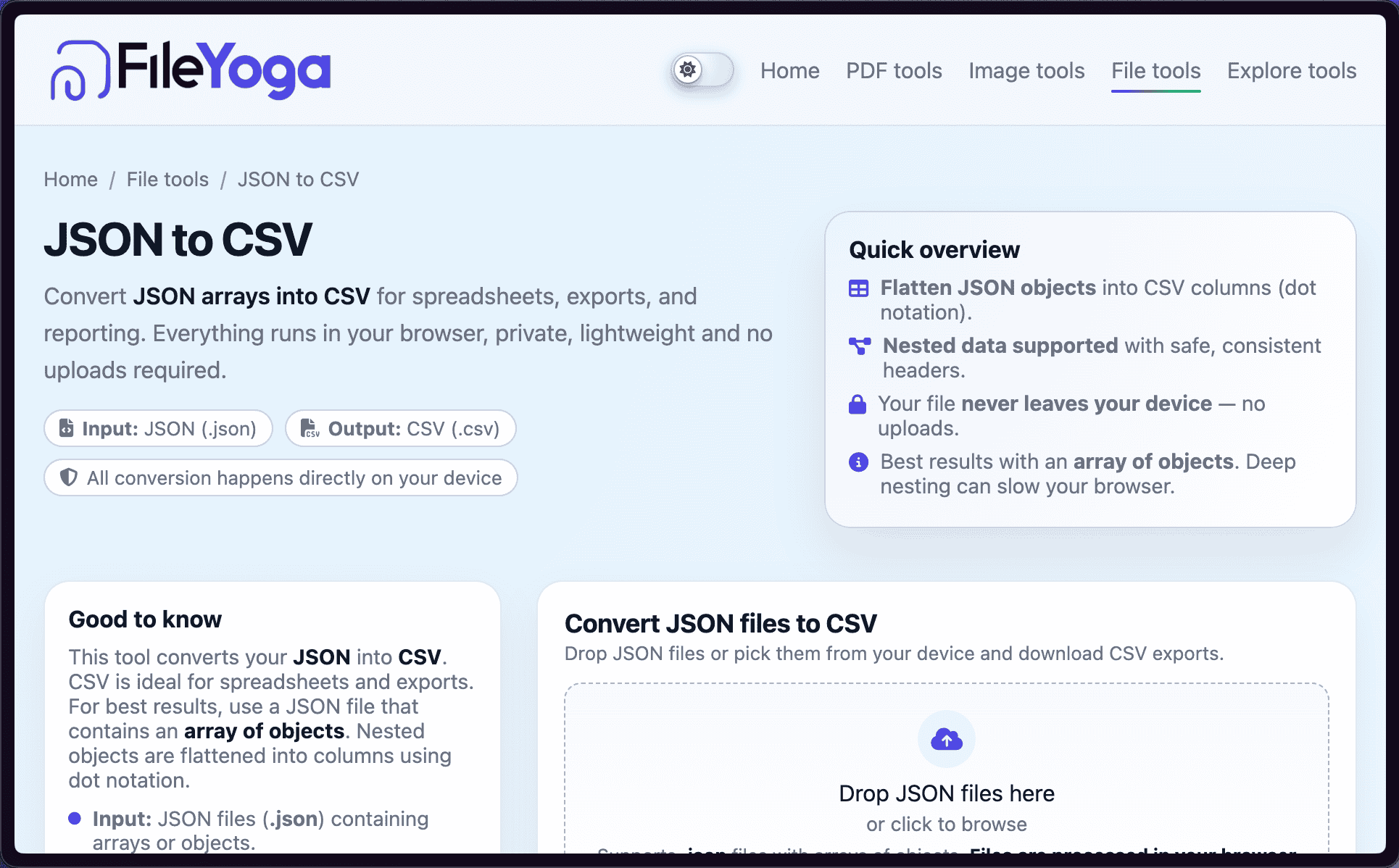Click the info icon beside Best results
This screenshot has height=868, width=1399.
pos(858,462)
